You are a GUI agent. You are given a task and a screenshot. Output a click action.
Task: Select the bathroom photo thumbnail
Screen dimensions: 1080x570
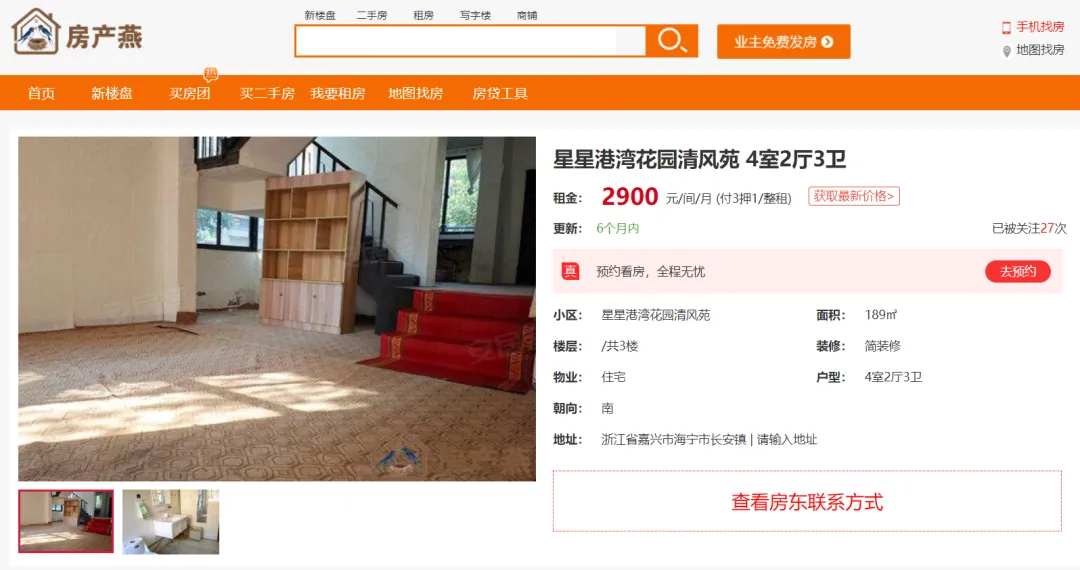[171, 521]
